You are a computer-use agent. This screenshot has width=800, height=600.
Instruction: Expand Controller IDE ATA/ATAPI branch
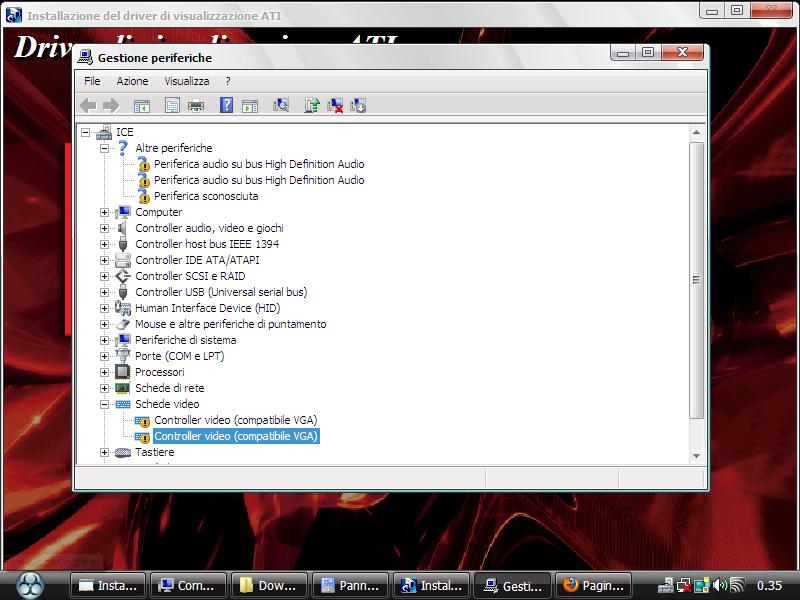[x=105, y=261]
